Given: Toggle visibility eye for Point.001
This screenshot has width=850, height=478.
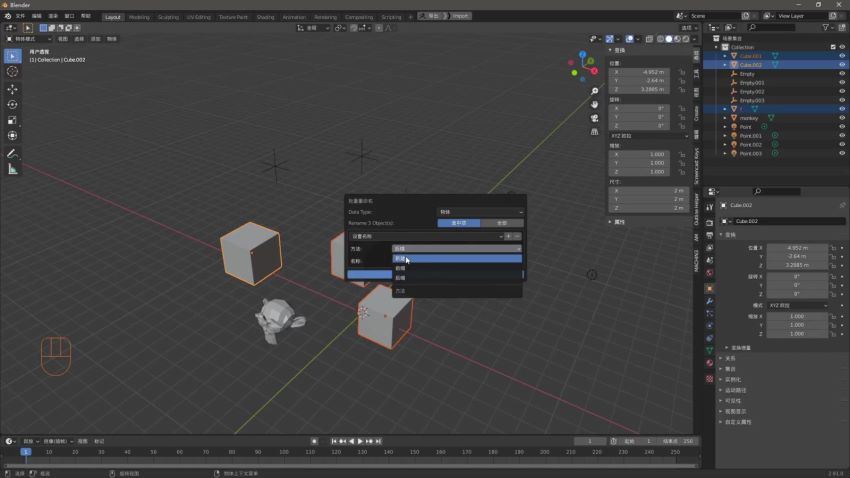Looking at the screenshot, I should [842, 135].
